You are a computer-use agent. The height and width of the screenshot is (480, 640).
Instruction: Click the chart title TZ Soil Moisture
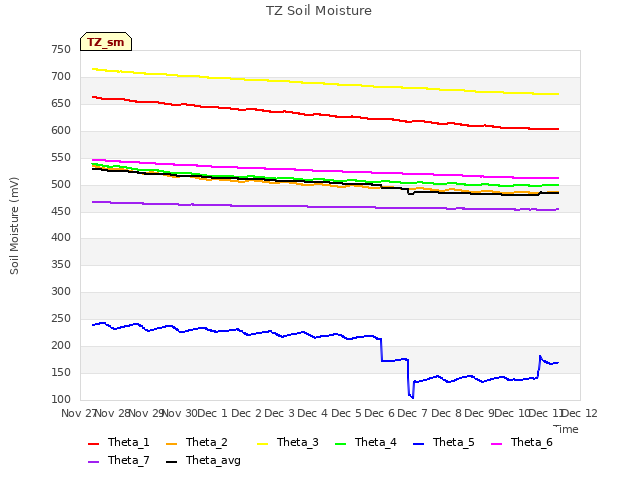tap(319, 11)
